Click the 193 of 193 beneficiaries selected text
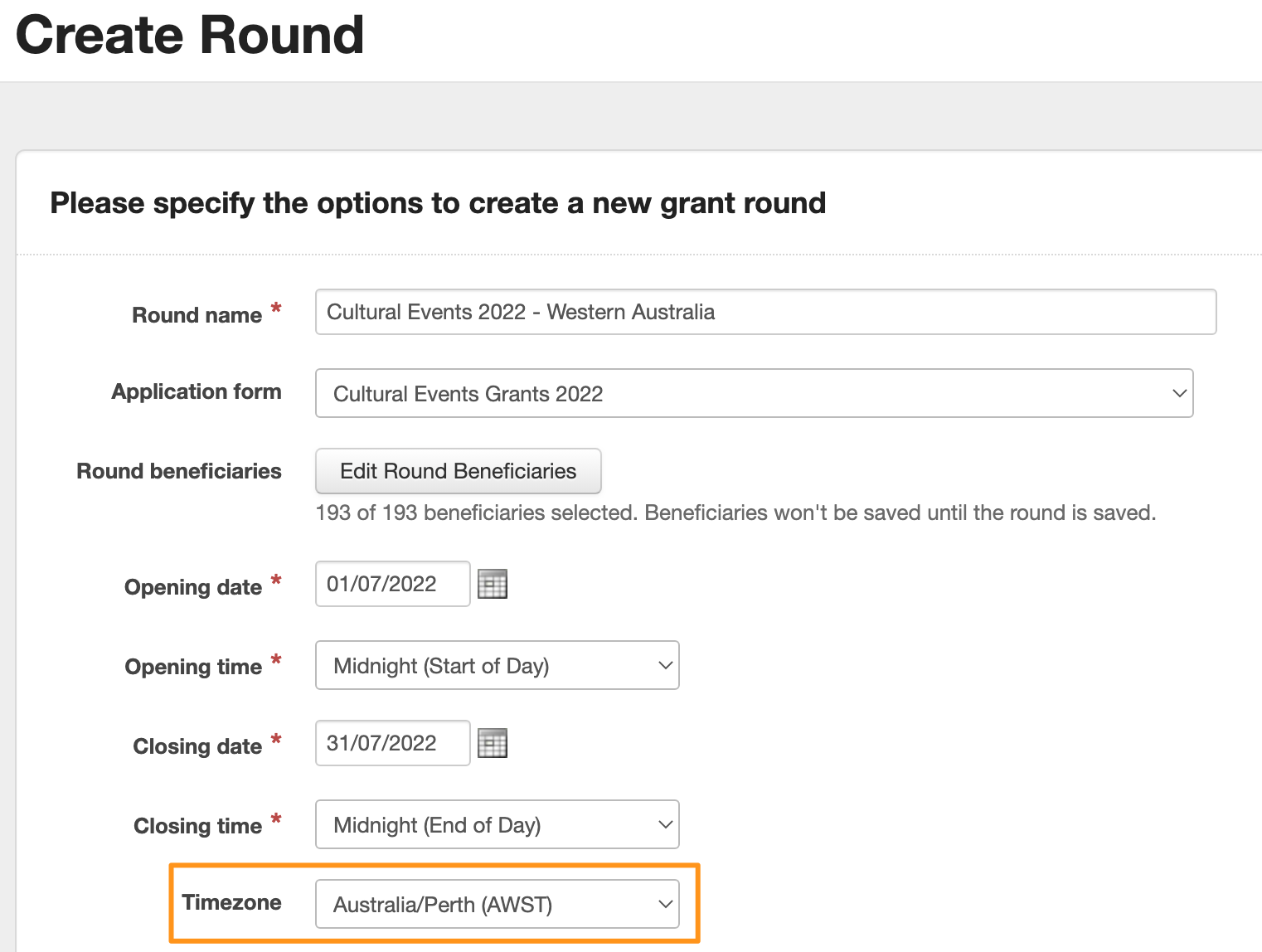Screen dimensions: 1262x952 735,512
